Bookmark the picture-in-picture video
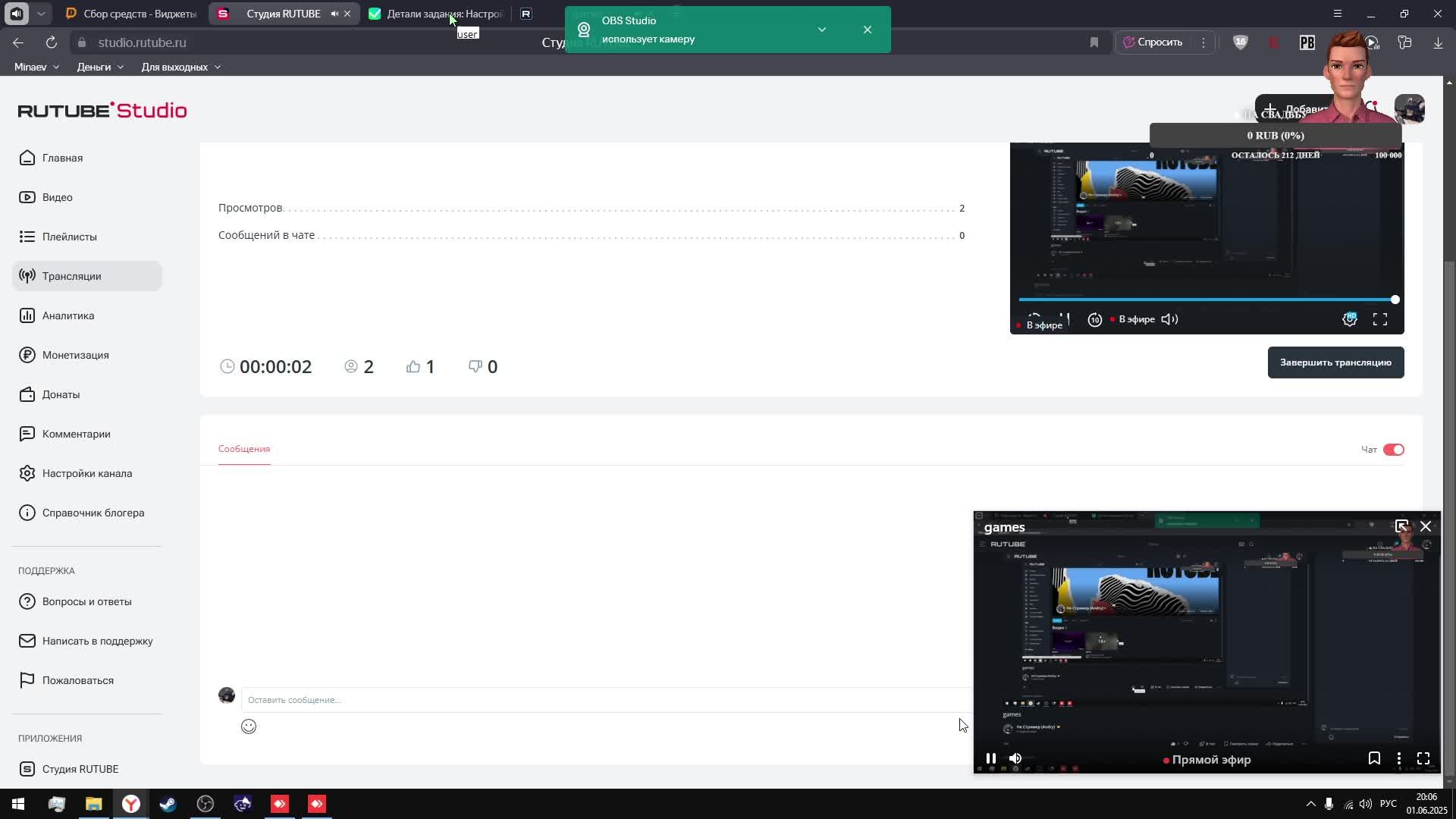 (1374, 758)
